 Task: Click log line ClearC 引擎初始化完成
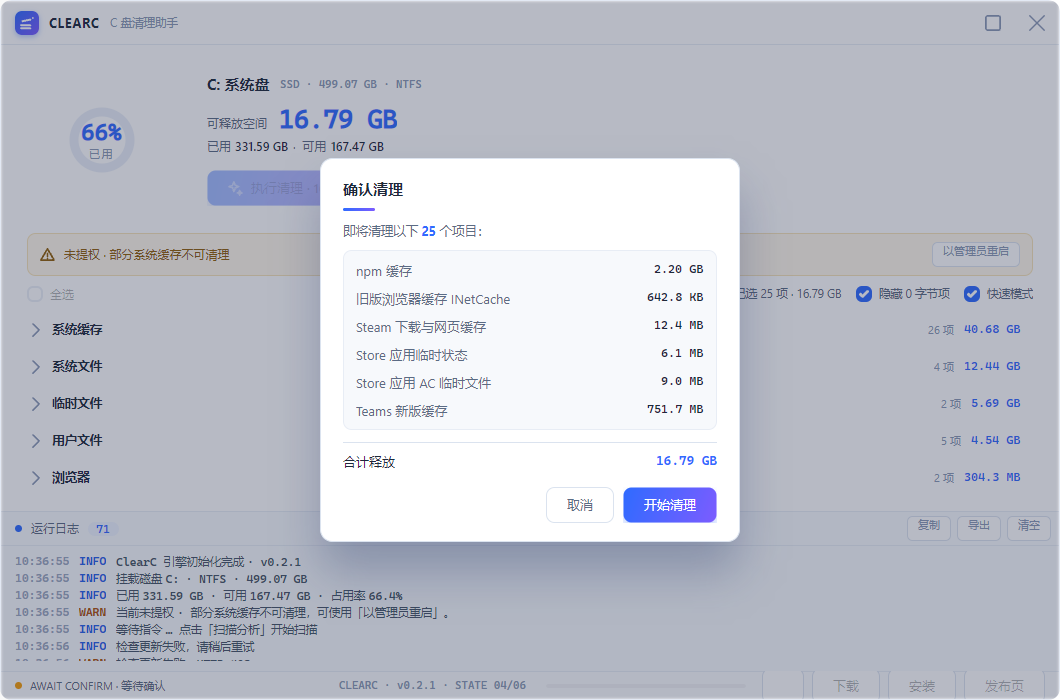tap(158, 562)
